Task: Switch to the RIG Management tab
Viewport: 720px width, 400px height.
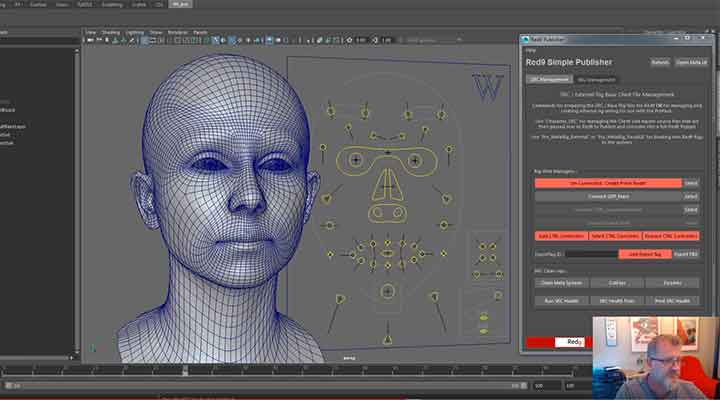Action: coord(597,79)
